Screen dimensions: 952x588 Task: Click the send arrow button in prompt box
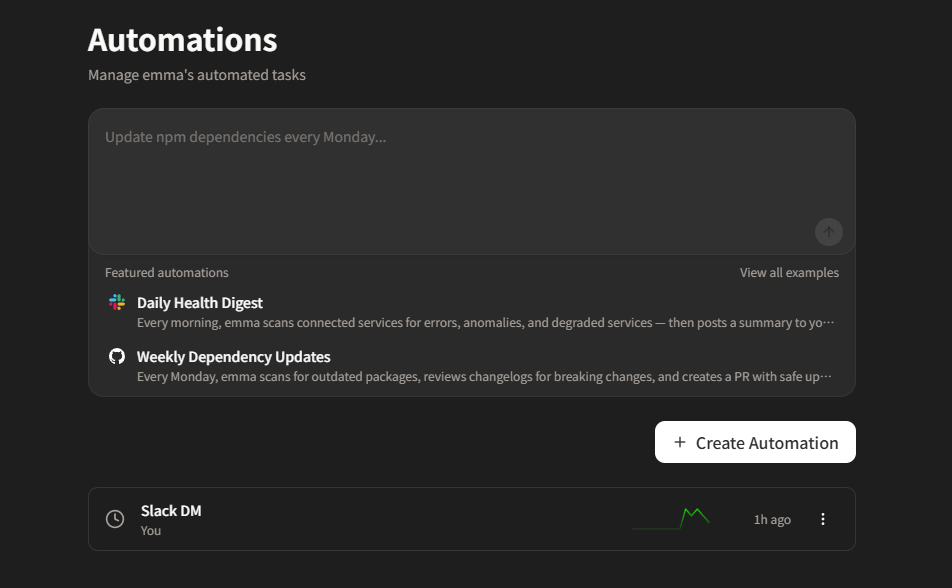pos(828,232)
